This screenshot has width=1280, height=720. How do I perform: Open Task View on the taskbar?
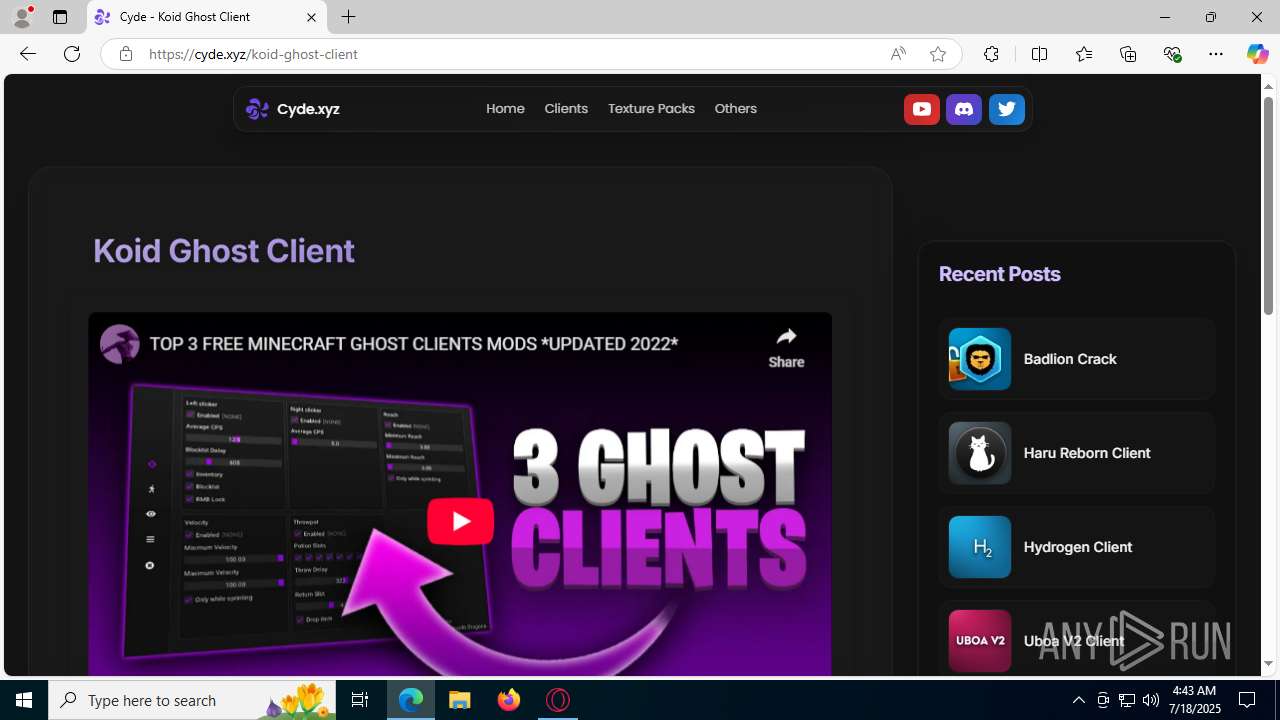pos(360,700)
